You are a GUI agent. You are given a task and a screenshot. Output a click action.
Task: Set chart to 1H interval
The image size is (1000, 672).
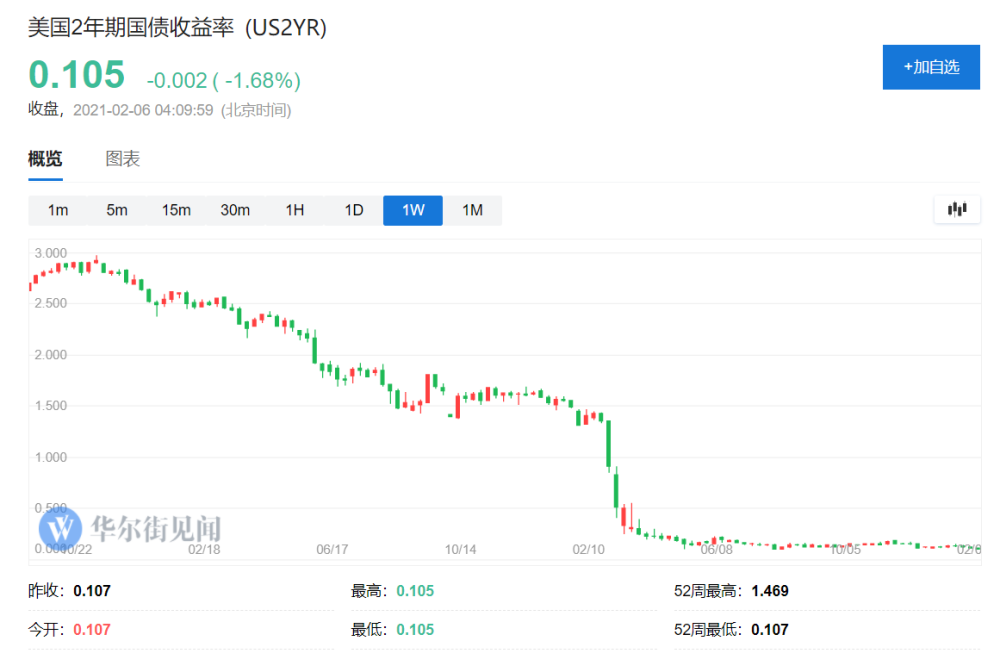tap(294, 210)
